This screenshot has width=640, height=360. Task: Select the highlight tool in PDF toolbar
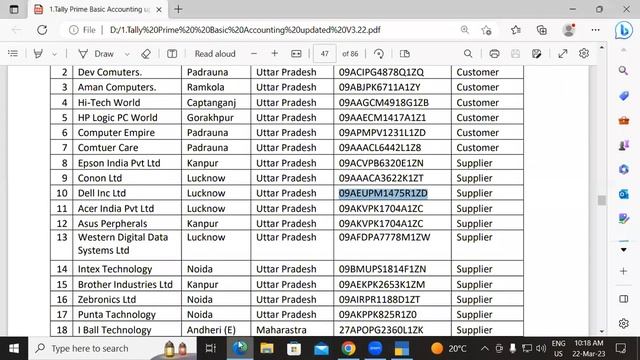coord(38,53)
